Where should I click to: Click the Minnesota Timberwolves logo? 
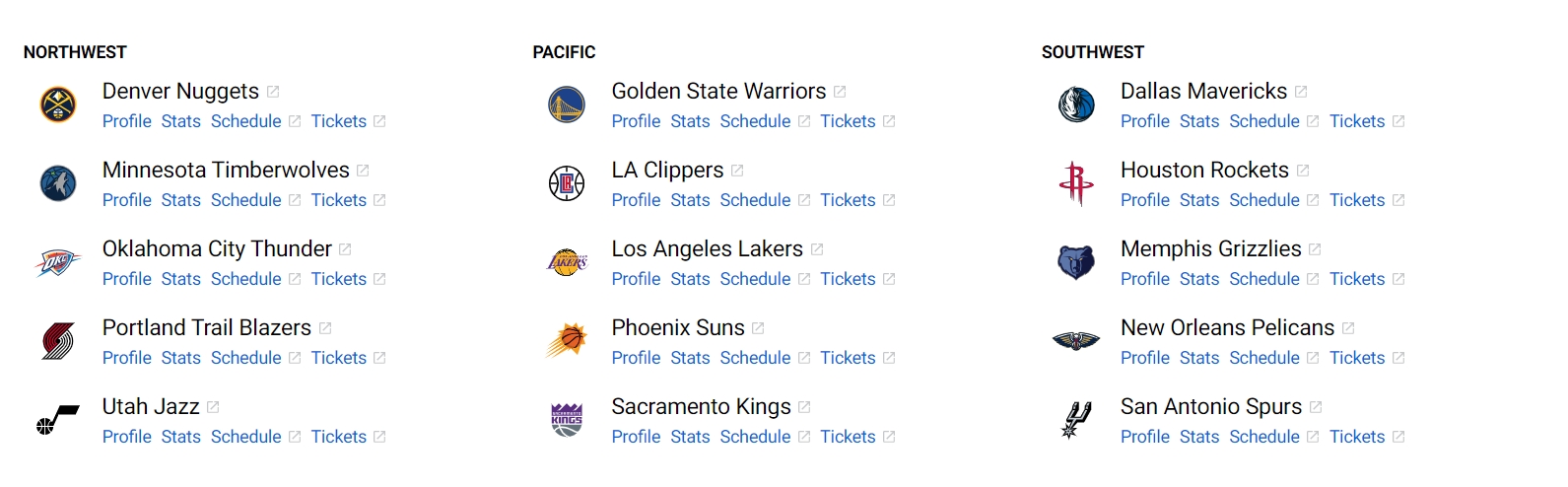click(x=58, y=183)
